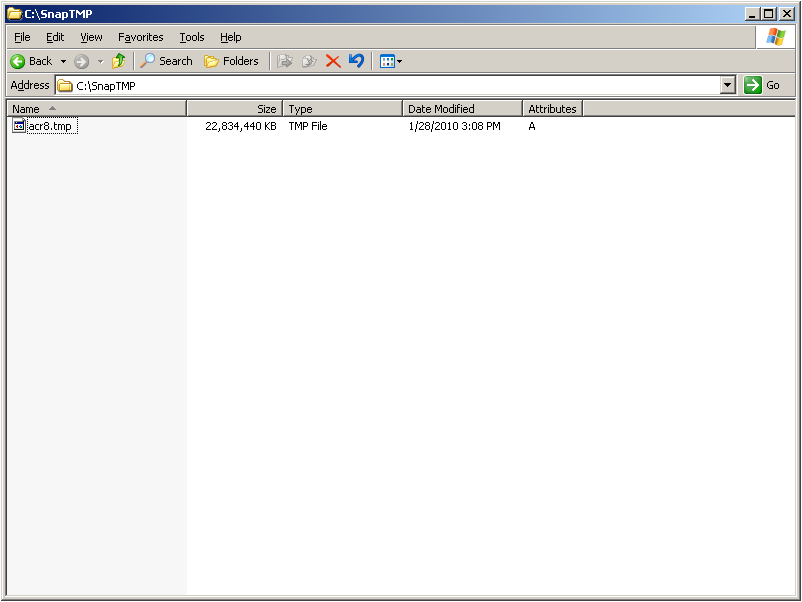The width and height of the screenshot is (802, 602).
Task: Select the acr8.tmp file
Action: (50, 126)
